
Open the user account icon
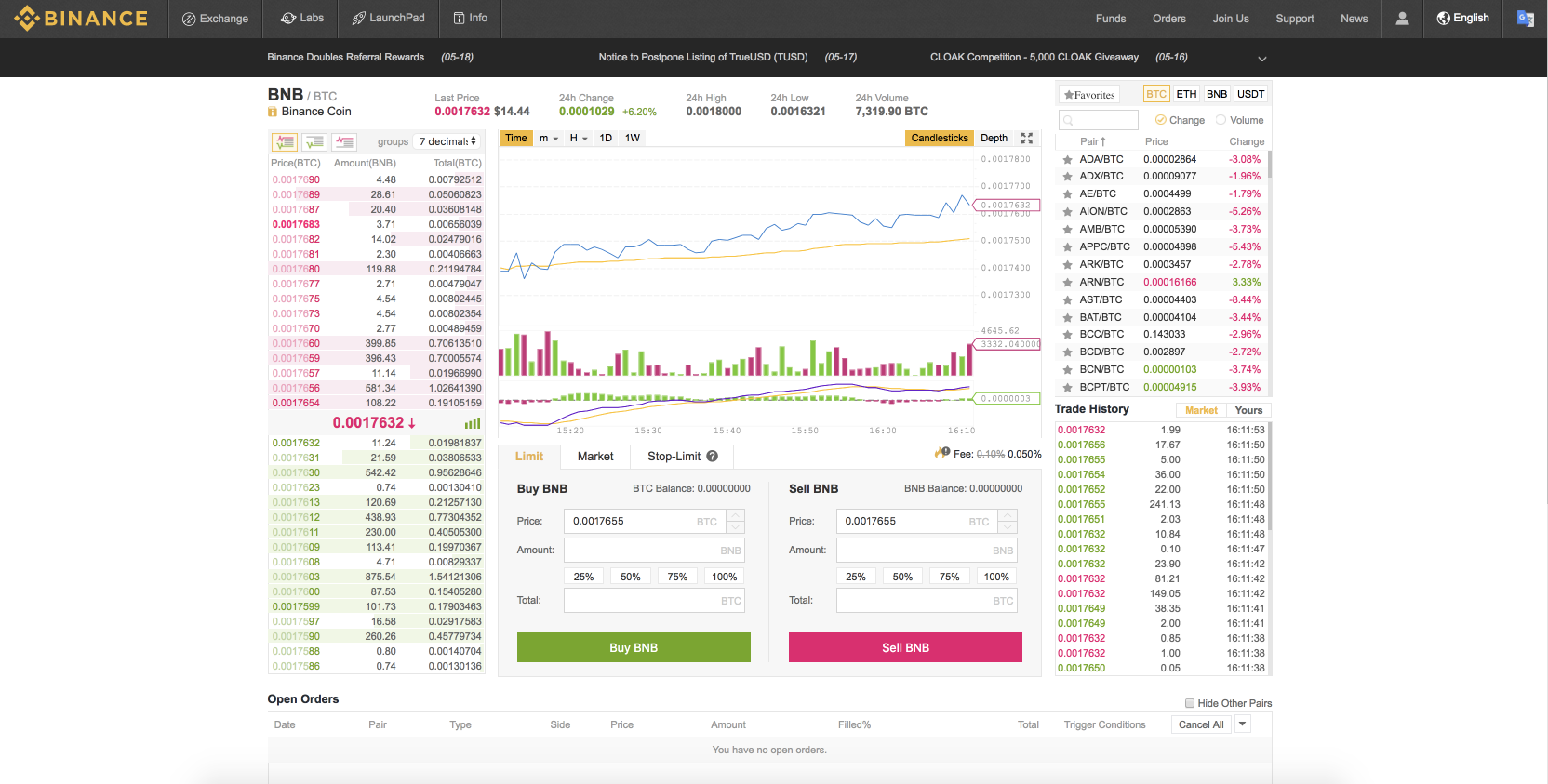point(1402,19)
